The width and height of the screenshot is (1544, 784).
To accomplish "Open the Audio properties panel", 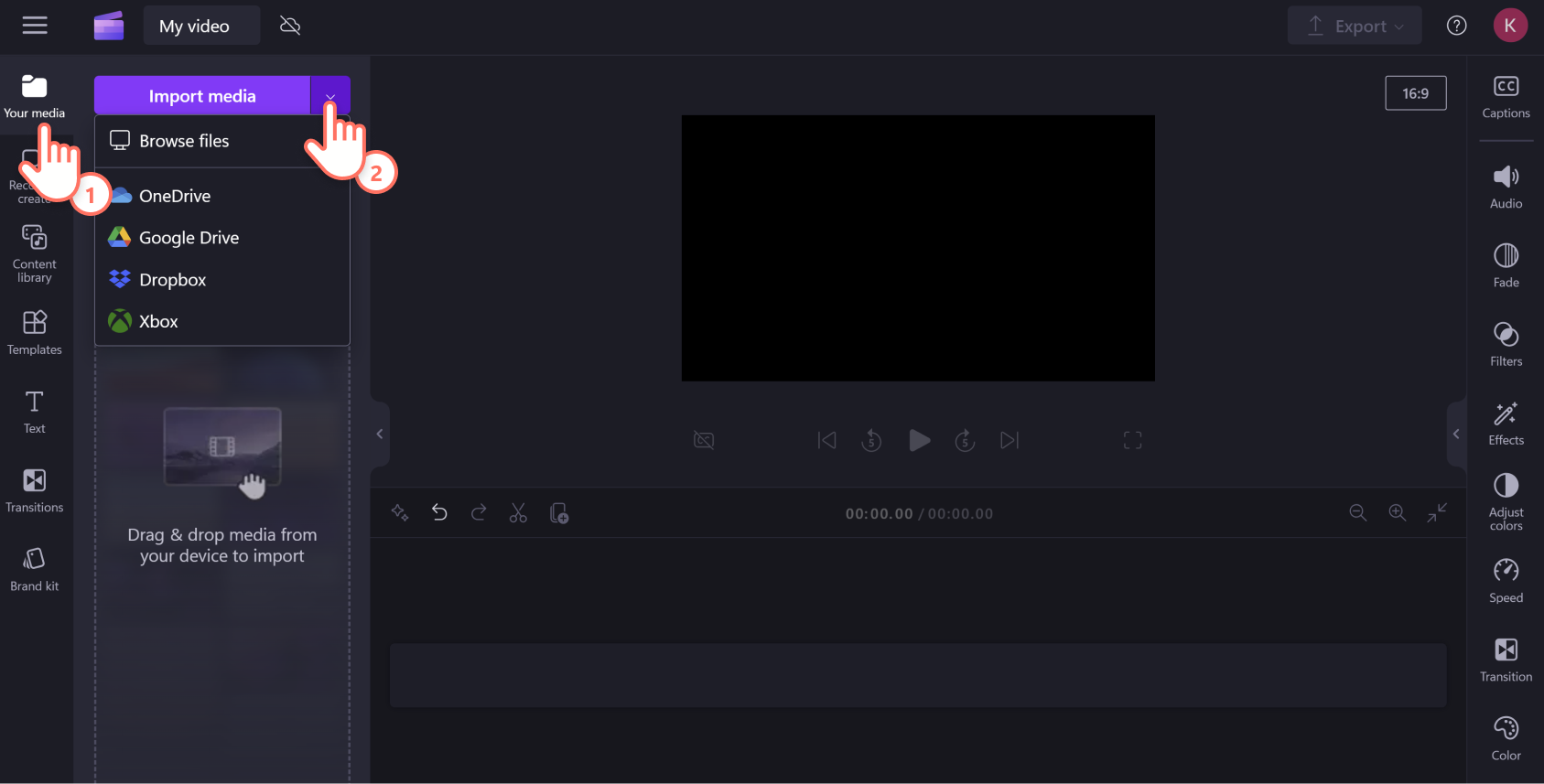I will click(1506, 187).
